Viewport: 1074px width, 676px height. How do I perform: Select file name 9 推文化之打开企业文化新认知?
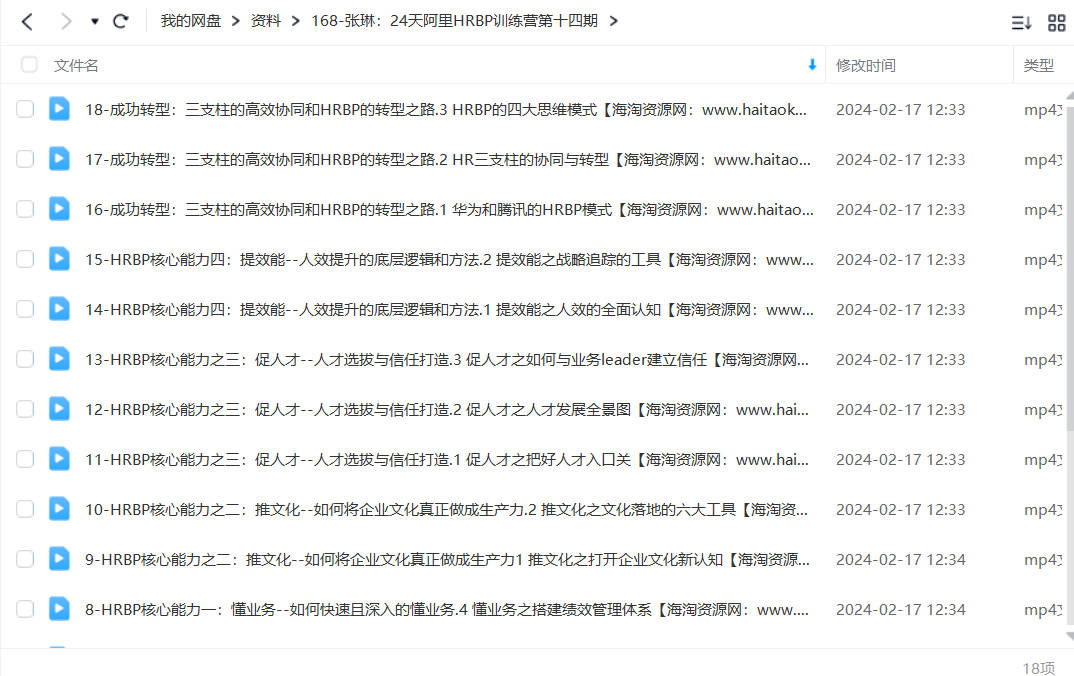(447, 560)
